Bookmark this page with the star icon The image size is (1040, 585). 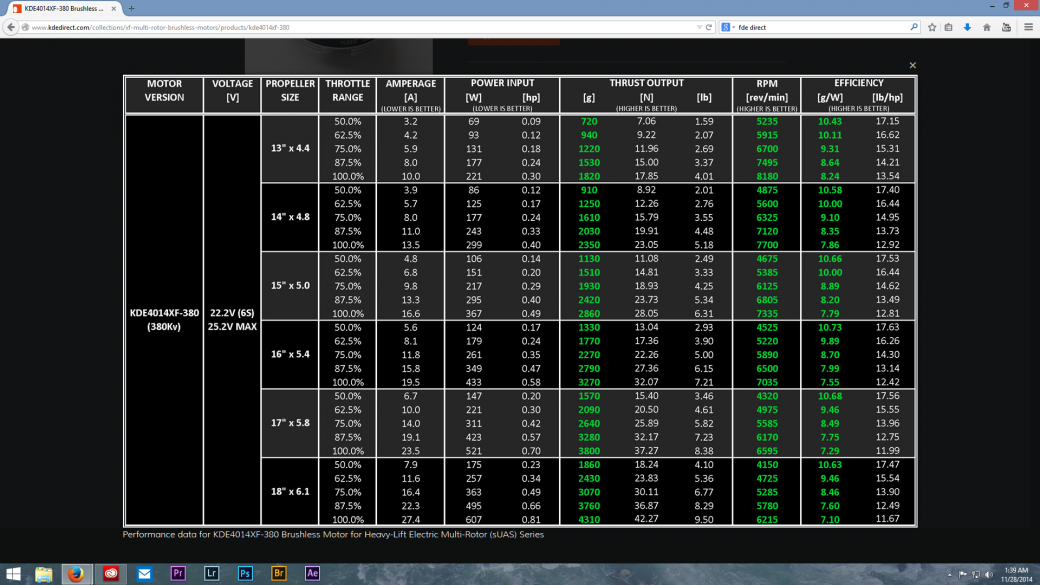pos(932,27)
